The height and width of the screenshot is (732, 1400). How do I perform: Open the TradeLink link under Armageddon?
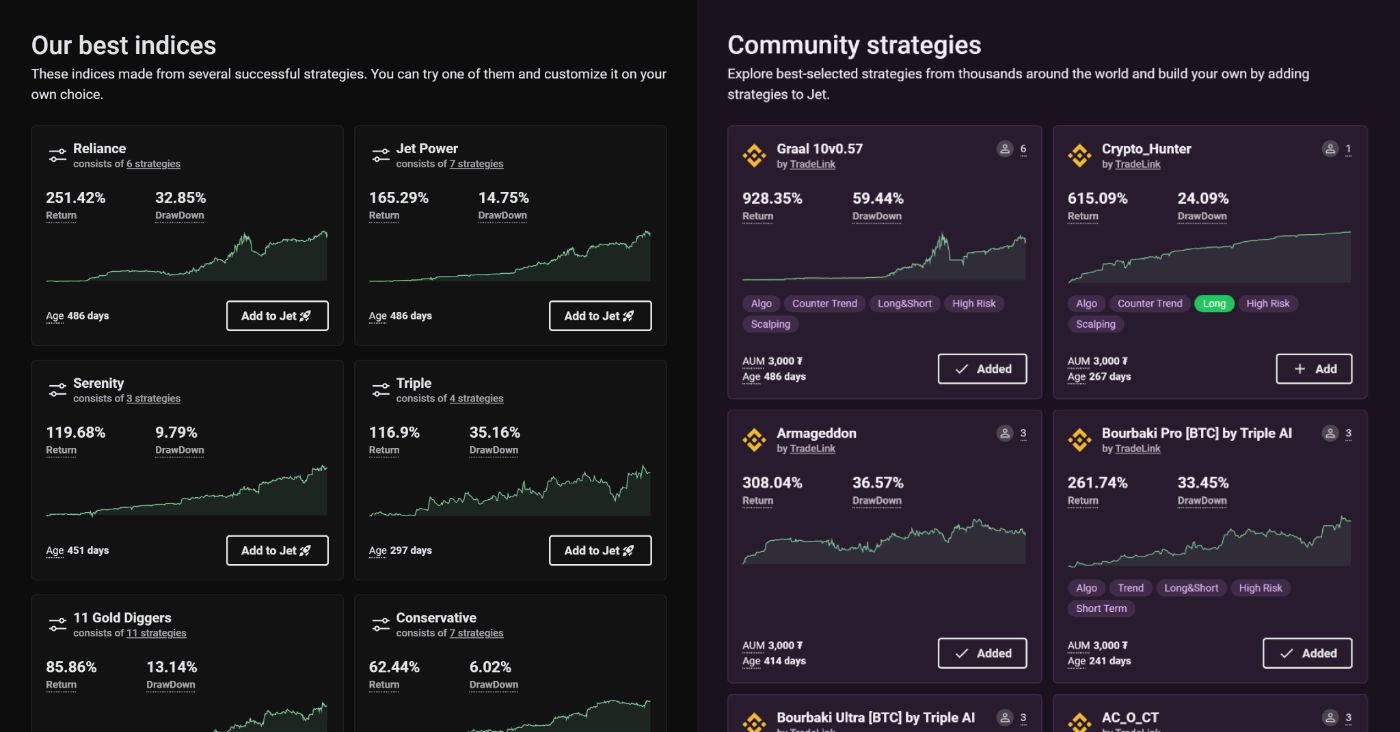(x=812, y=449)
